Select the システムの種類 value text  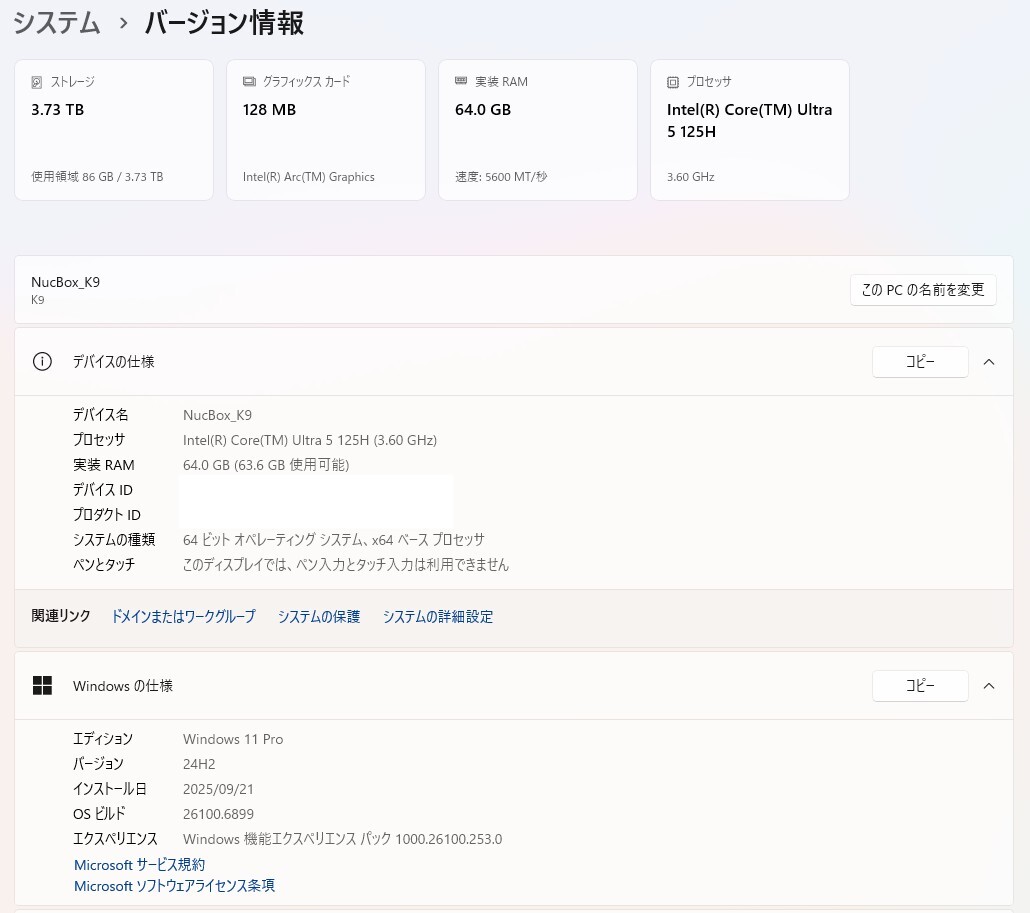334,540
